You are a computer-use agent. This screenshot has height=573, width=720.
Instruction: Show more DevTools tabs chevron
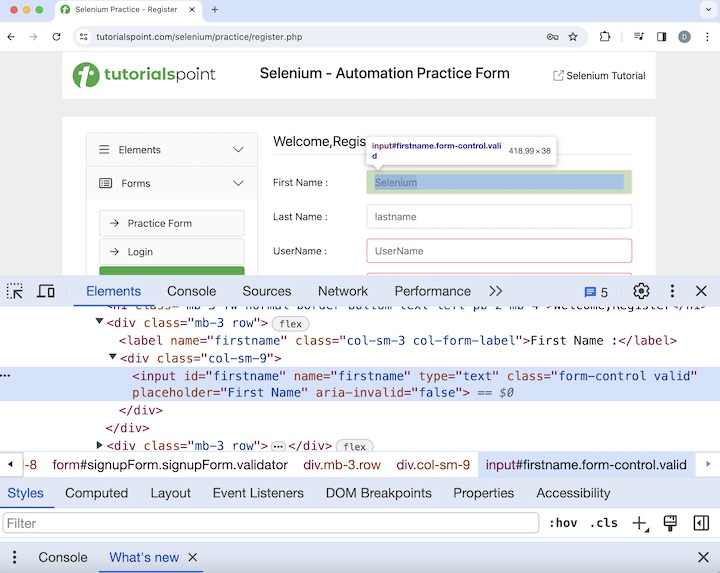[x=495, y=291]
